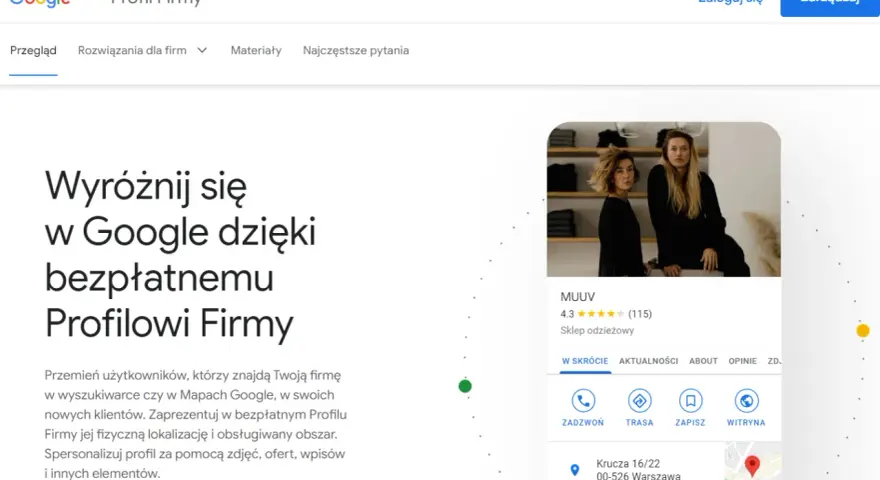The image size is (880, 480).
Task: Switch to the Opinie tab
Action: (742, 361)
